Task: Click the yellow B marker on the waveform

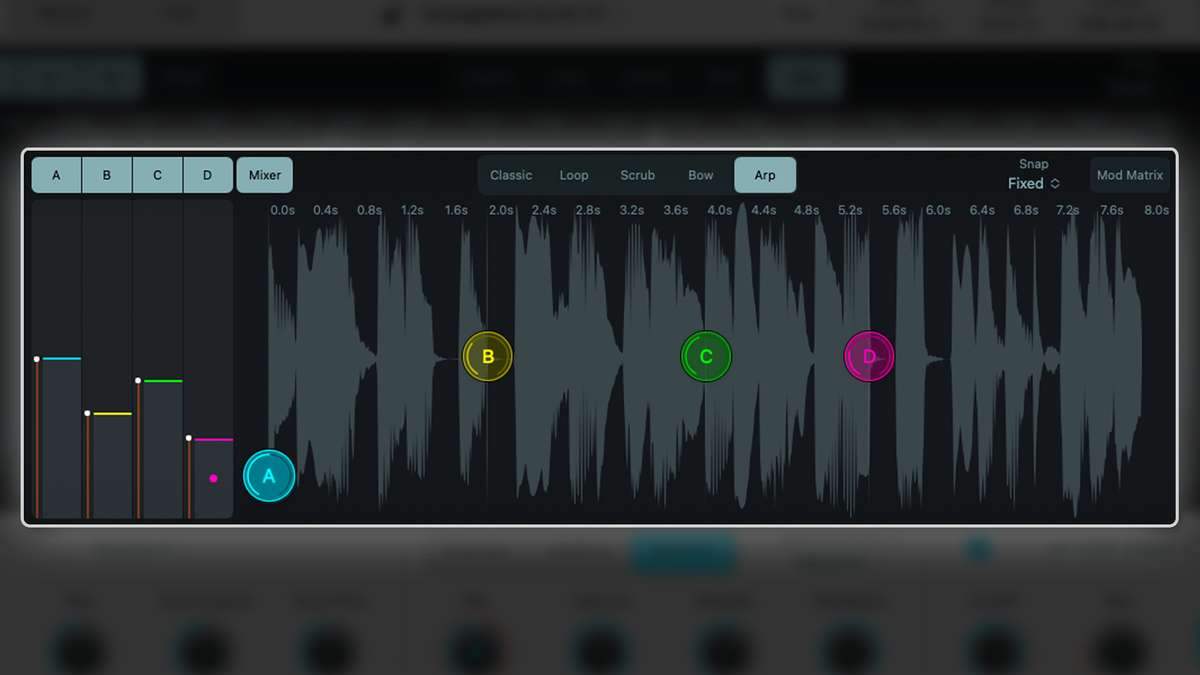Action: [x=487, y=356]
